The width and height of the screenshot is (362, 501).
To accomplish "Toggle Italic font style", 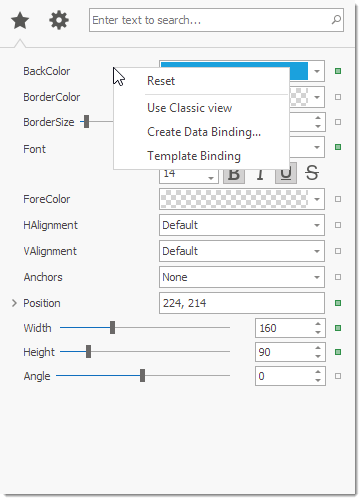I will pos(260,174).
